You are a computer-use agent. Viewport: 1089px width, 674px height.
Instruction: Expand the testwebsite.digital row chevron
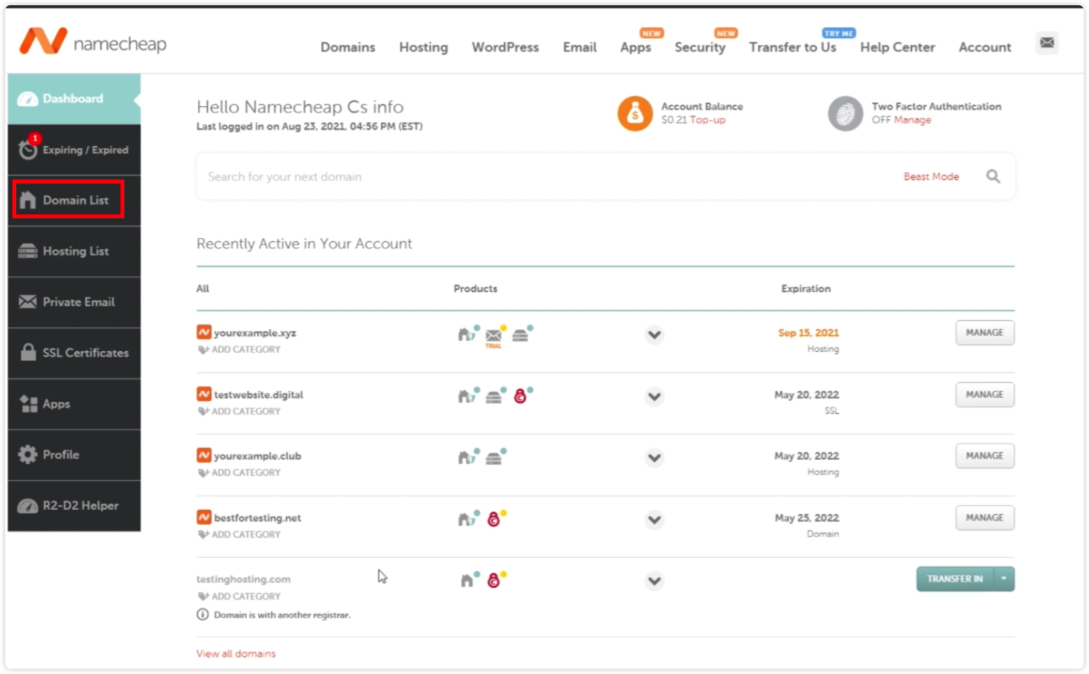point(654,397)
